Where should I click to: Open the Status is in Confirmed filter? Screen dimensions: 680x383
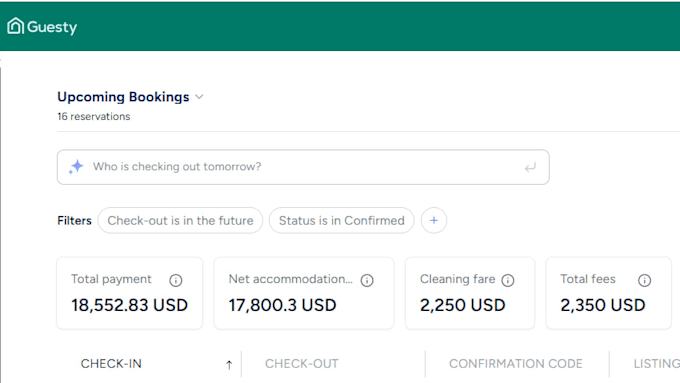click(x=342, y=220)
